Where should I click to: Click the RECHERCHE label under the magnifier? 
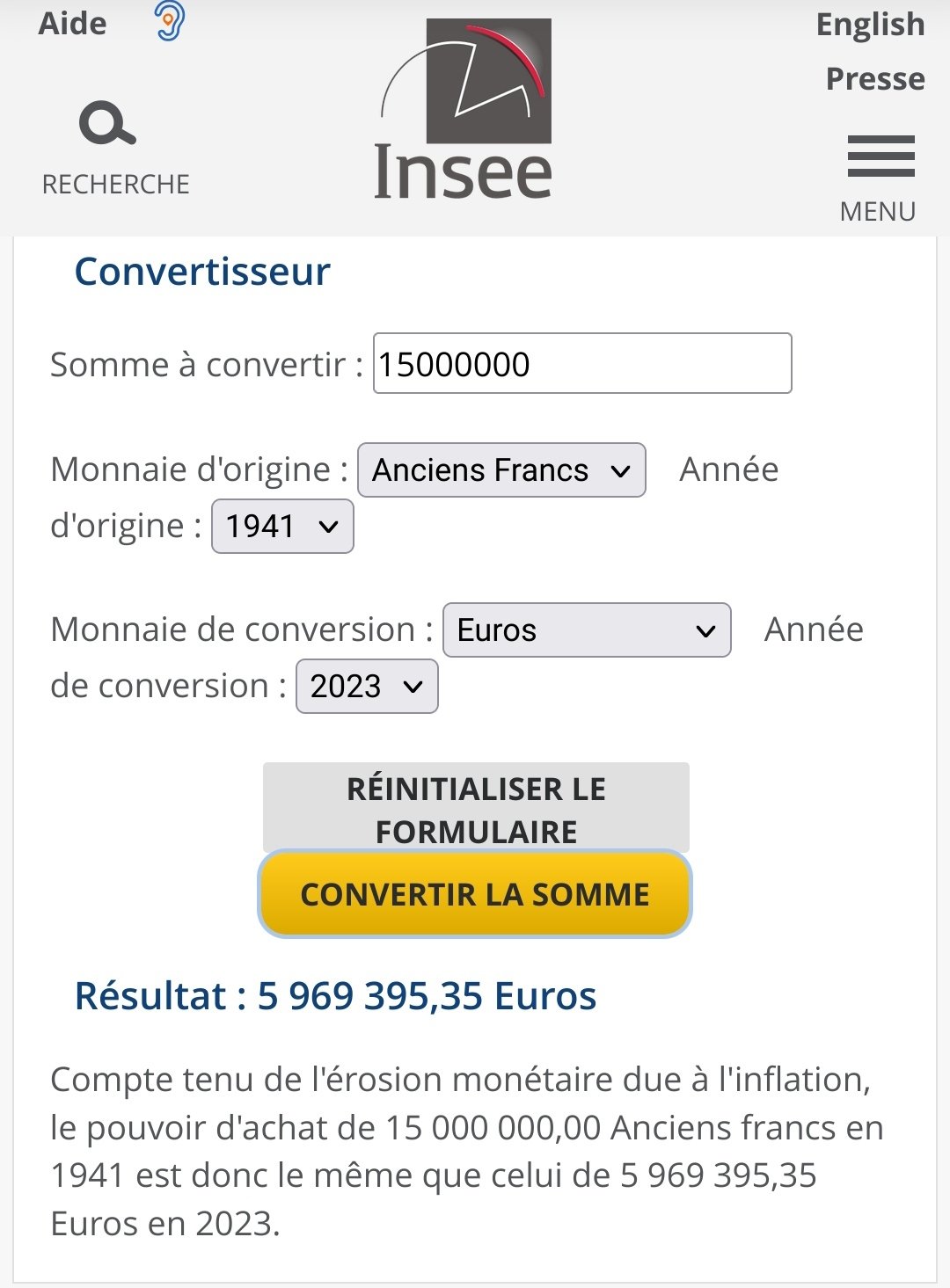point(115,184)
